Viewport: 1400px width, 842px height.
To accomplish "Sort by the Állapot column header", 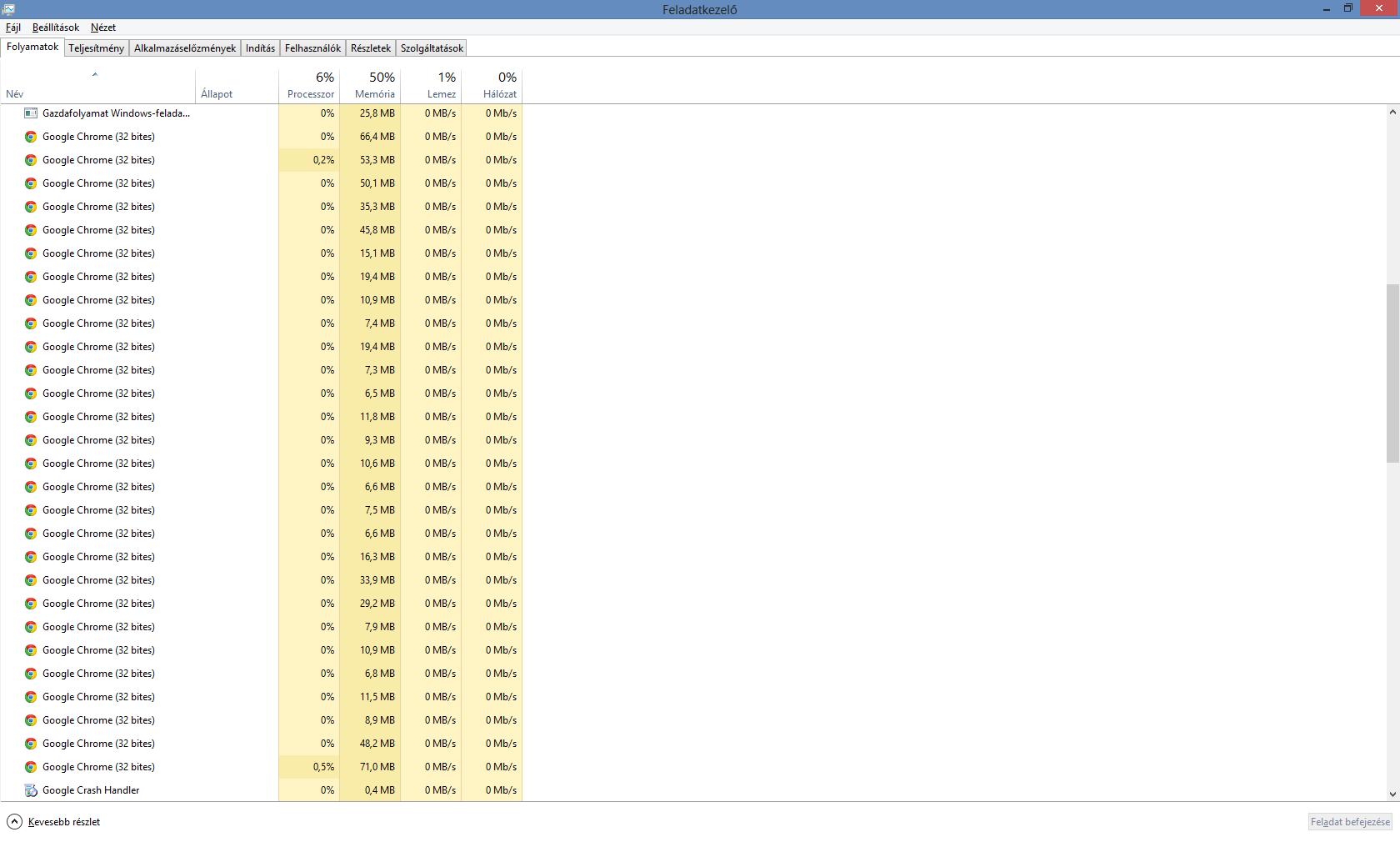I will point(237,86).
